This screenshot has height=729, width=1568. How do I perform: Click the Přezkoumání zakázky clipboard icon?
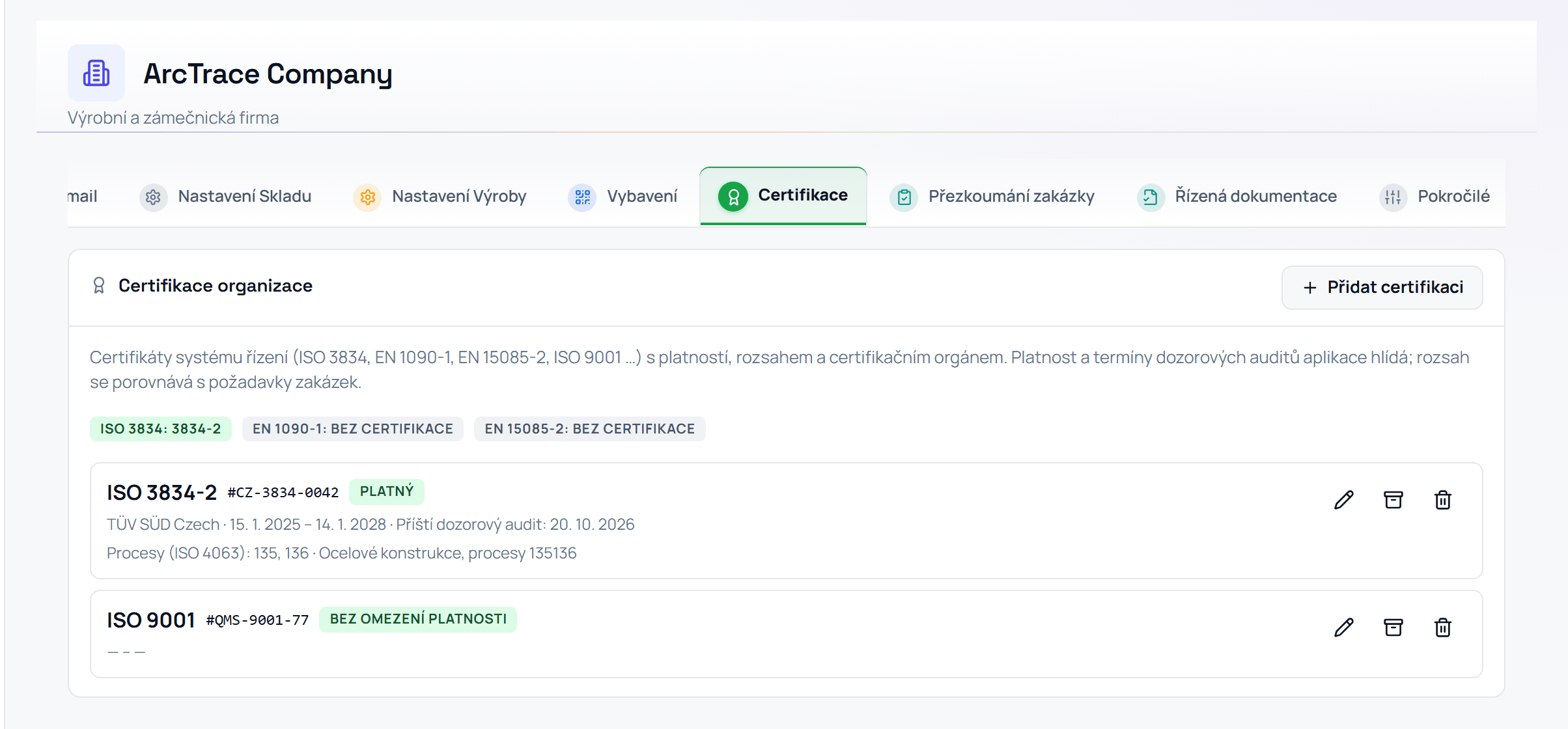[904, 197]
